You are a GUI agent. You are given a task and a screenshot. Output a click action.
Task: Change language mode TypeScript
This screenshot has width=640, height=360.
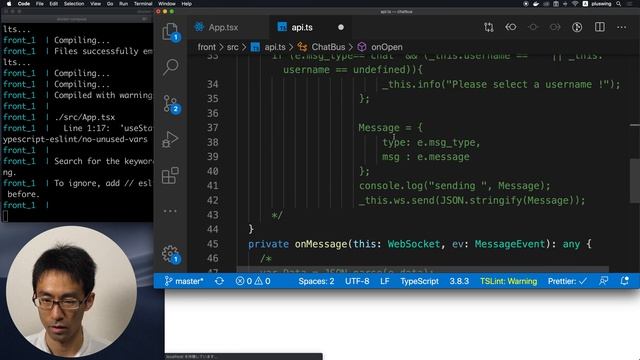(x=419, y=281)
